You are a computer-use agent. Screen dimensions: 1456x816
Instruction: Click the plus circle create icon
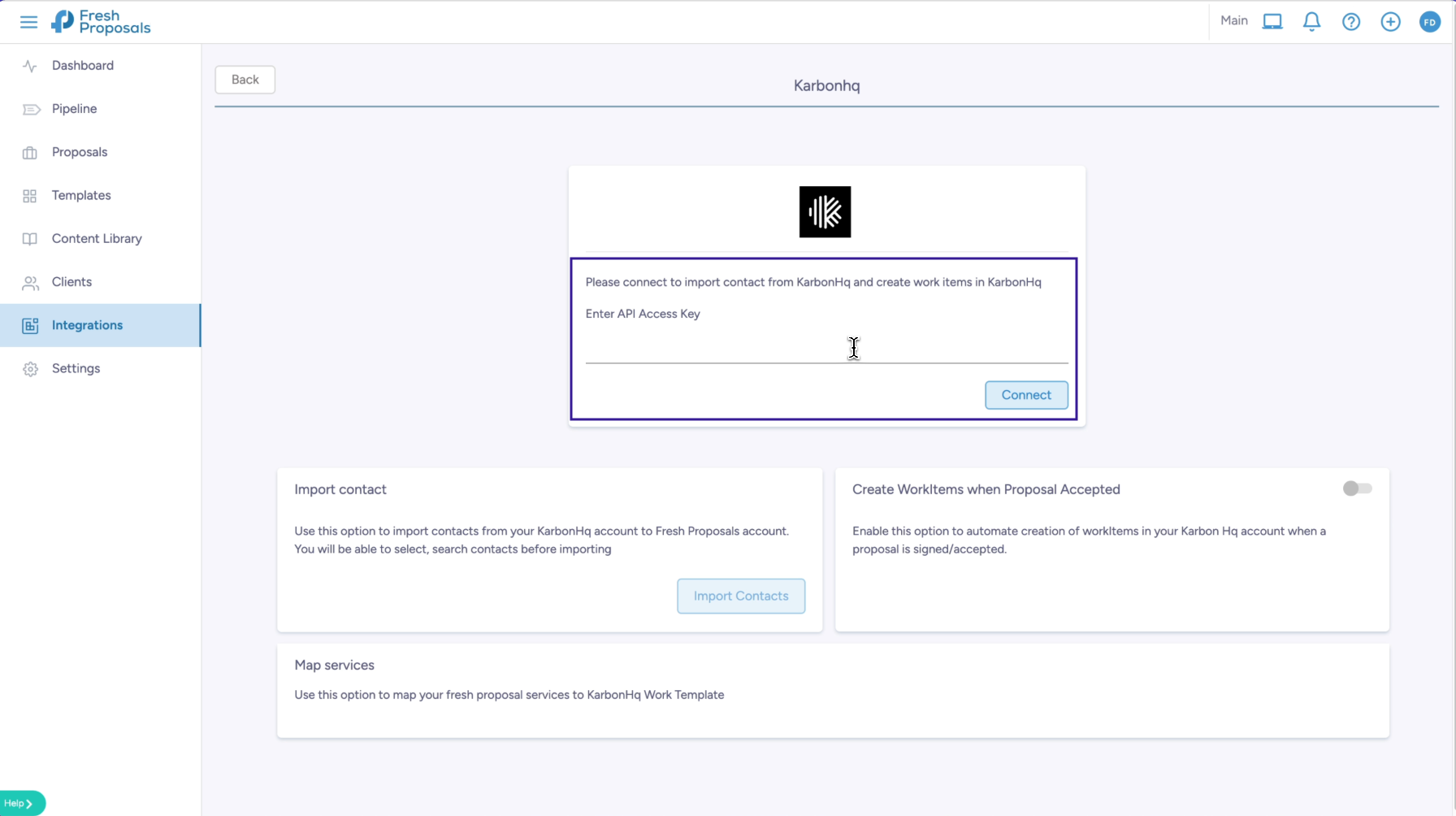pyautogui.click(x=1390, y=22)
